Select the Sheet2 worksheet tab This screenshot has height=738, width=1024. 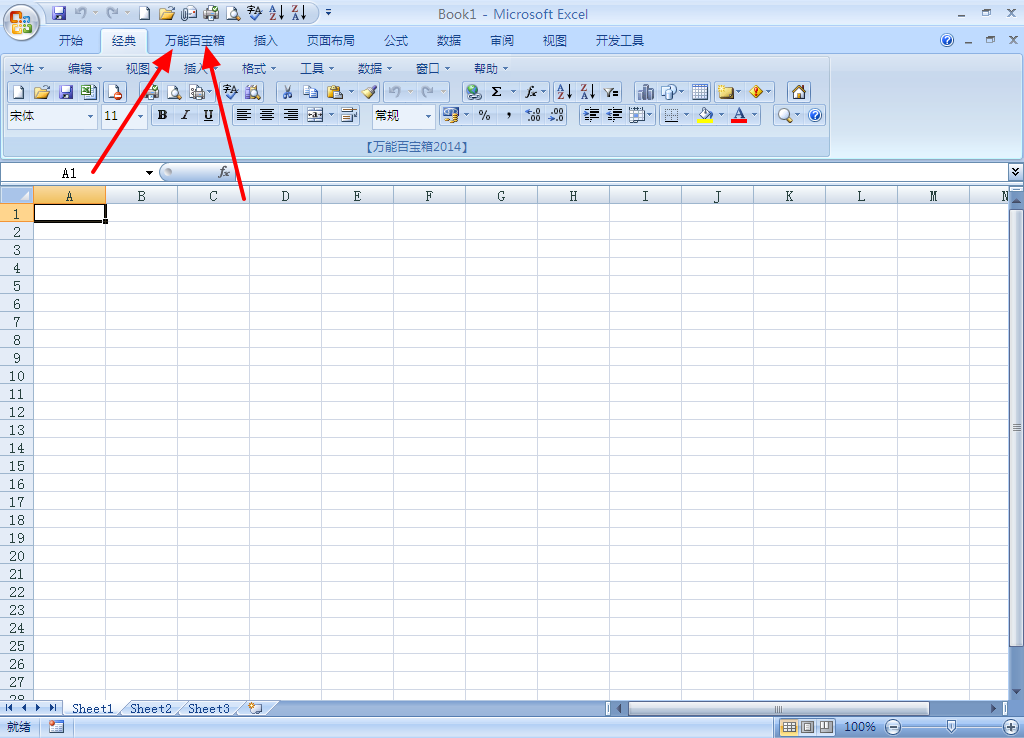point(151,709)
